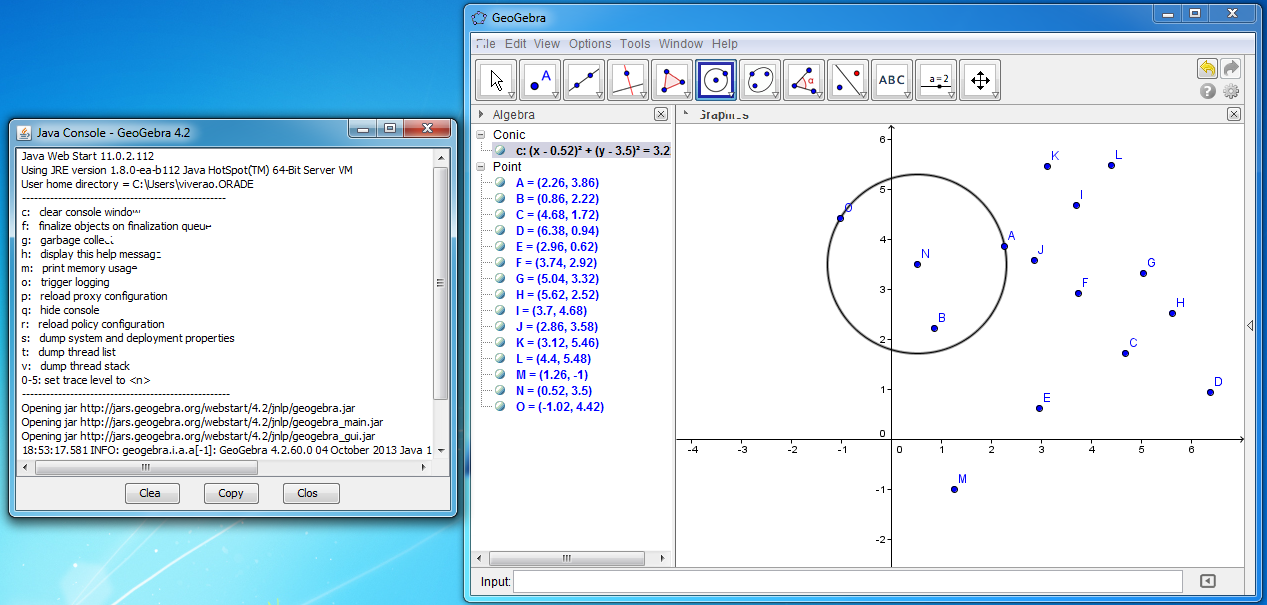1267x605 pixels.
Task: Click into the Input bar field
Action: click(847, 581)
